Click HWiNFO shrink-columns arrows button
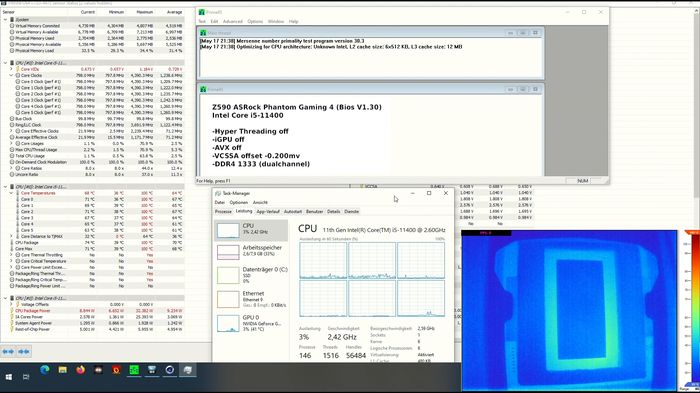Viewport: 700px width, 393px height. coord(24,352)
